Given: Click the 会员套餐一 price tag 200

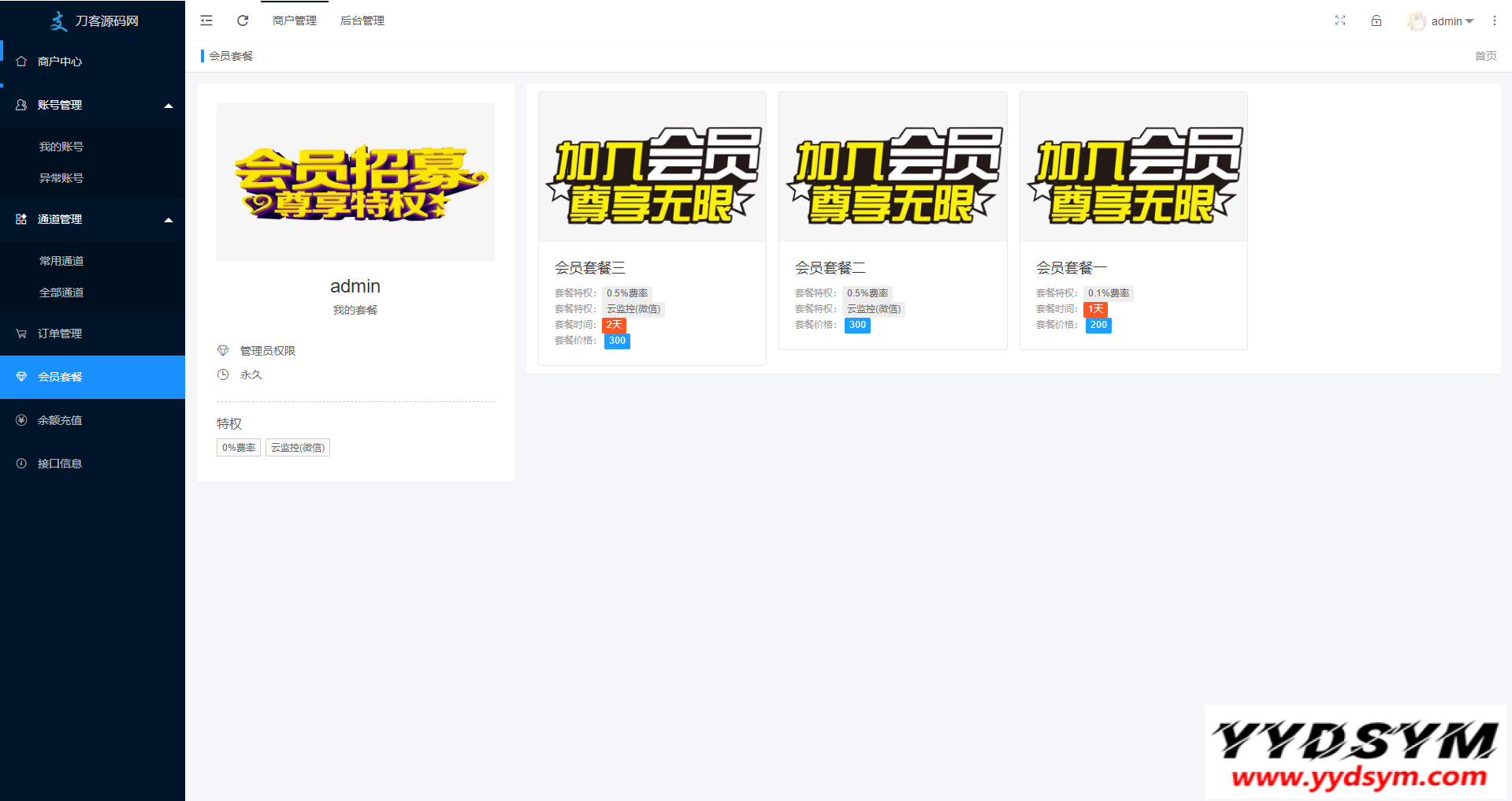Looking at the screenshot, I should (x=1098, y=325).
